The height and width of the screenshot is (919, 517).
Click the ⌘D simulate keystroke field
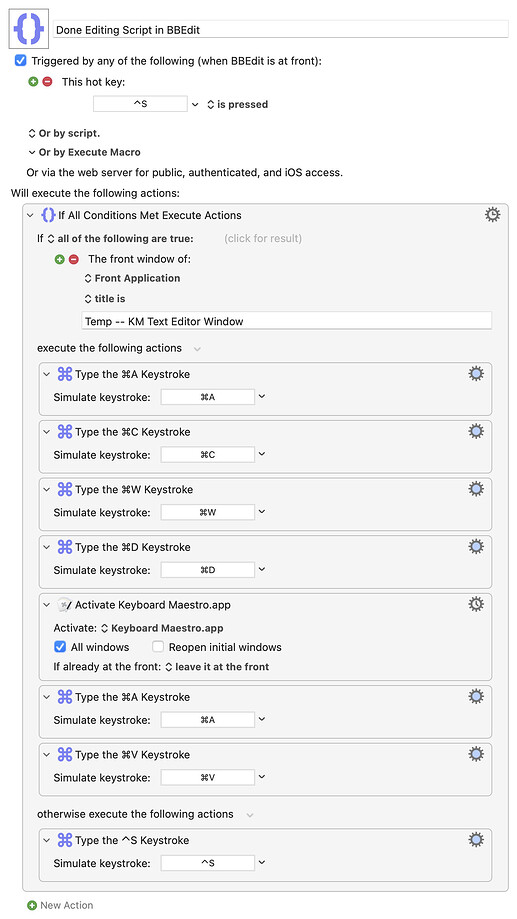pos(208,570)
